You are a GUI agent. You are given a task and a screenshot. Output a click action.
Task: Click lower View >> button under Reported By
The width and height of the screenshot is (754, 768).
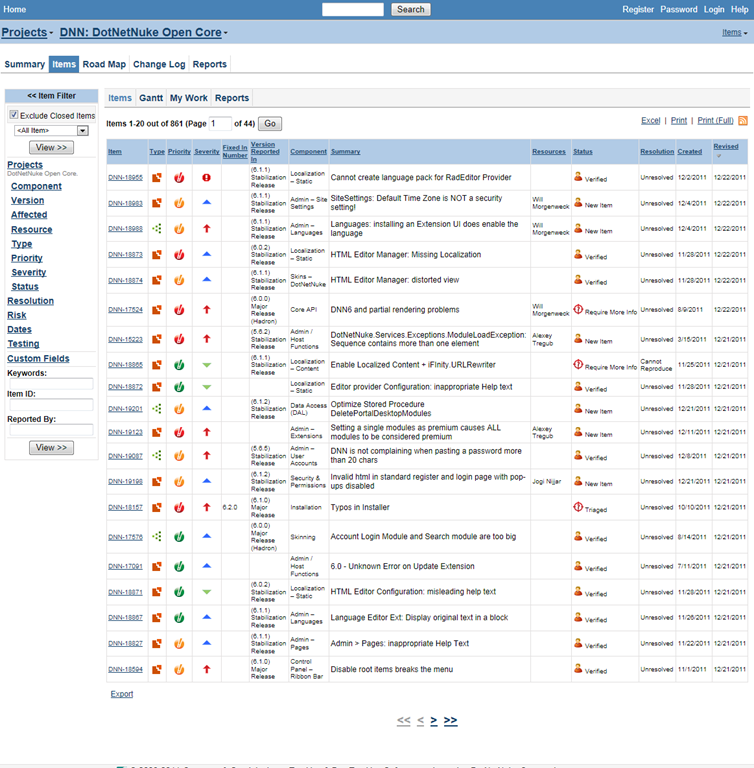pyautogui.click(x=51, y=448)
